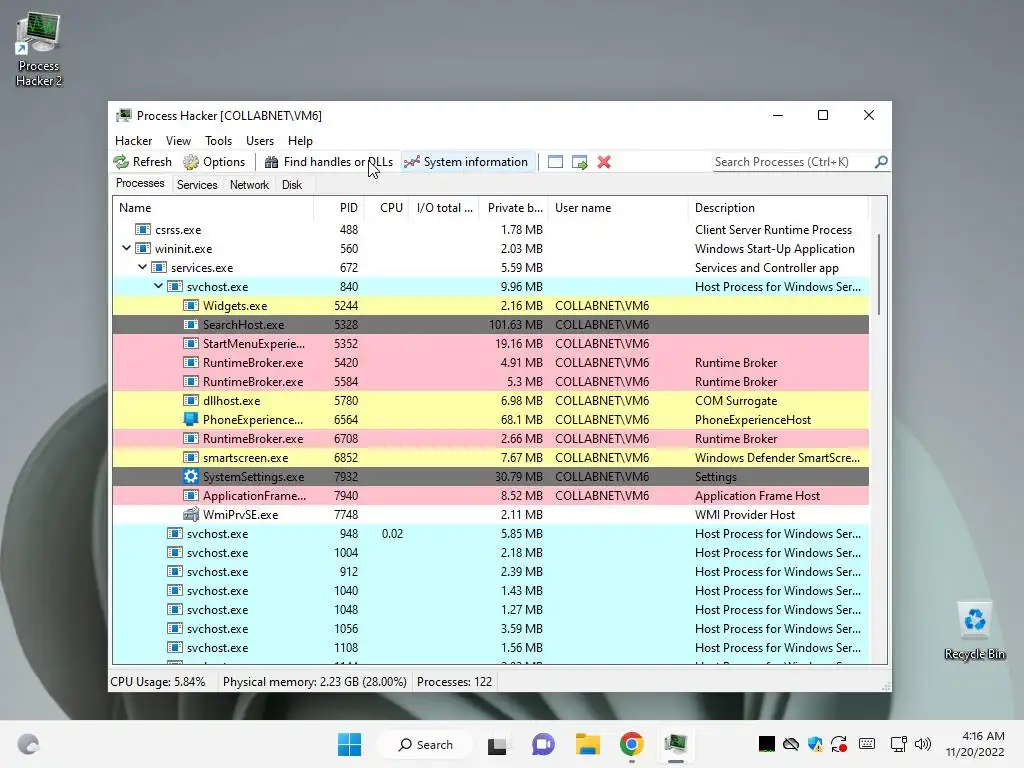Open Find handles or DLLs
This screenshot has height=768, width=1024.
tap(328, 162)
